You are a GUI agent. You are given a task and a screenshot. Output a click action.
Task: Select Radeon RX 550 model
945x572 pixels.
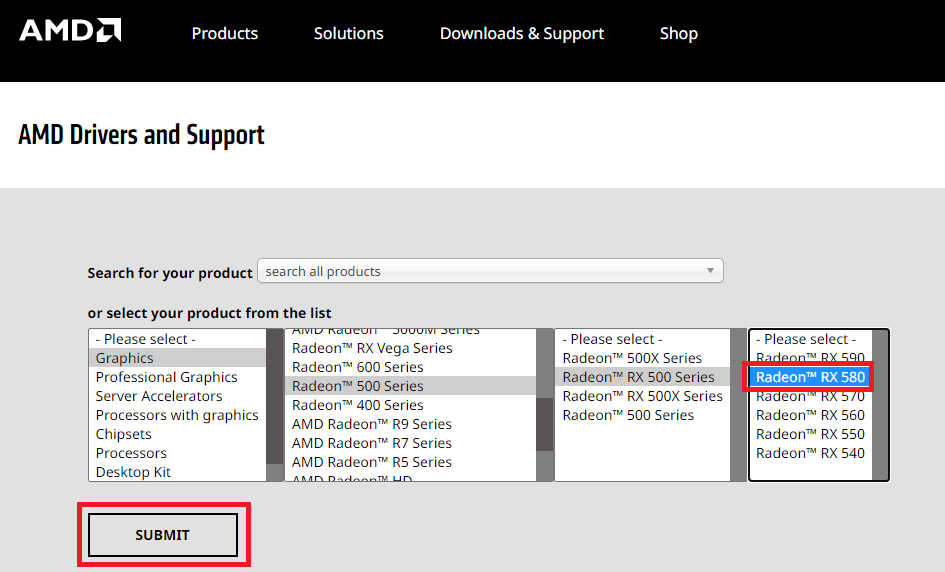pos(811,434)
